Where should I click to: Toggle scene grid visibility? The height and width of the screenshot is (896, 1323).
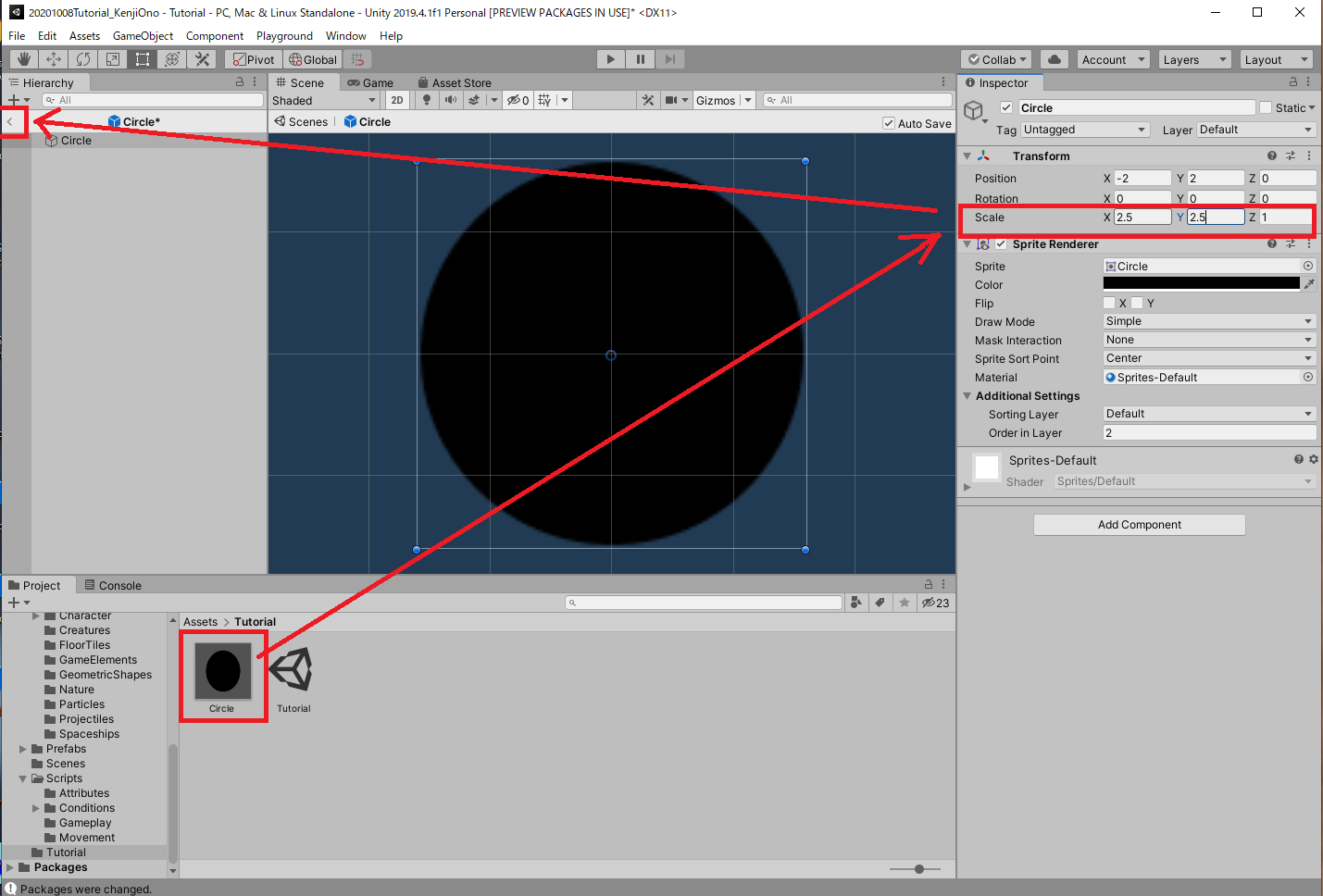(x=544, y=100)
